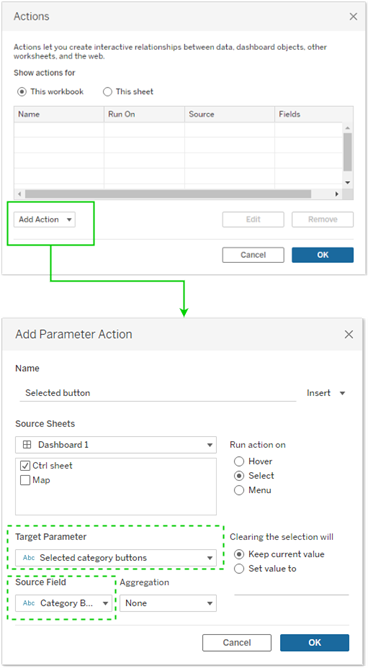Open the Insert dropdown next to Name

[325, 393]
